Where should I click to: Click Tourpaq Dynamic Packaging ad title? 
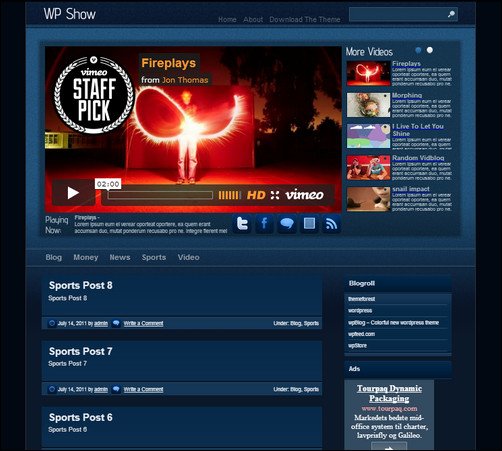pyautogui.click(x=389, y=393)
